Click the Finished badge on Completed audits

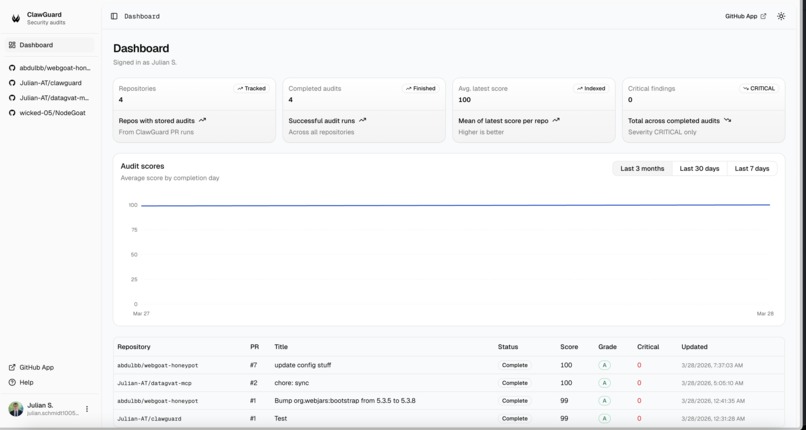(x=420, y=88)
